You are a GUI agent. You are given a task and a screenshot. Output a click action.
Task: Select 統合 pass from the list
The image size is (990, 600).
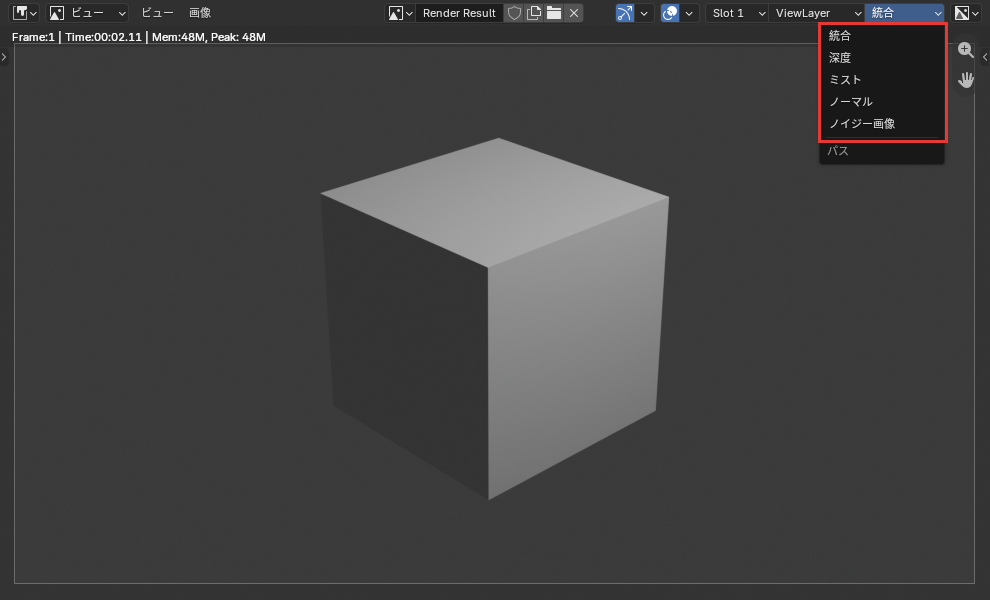882,36
